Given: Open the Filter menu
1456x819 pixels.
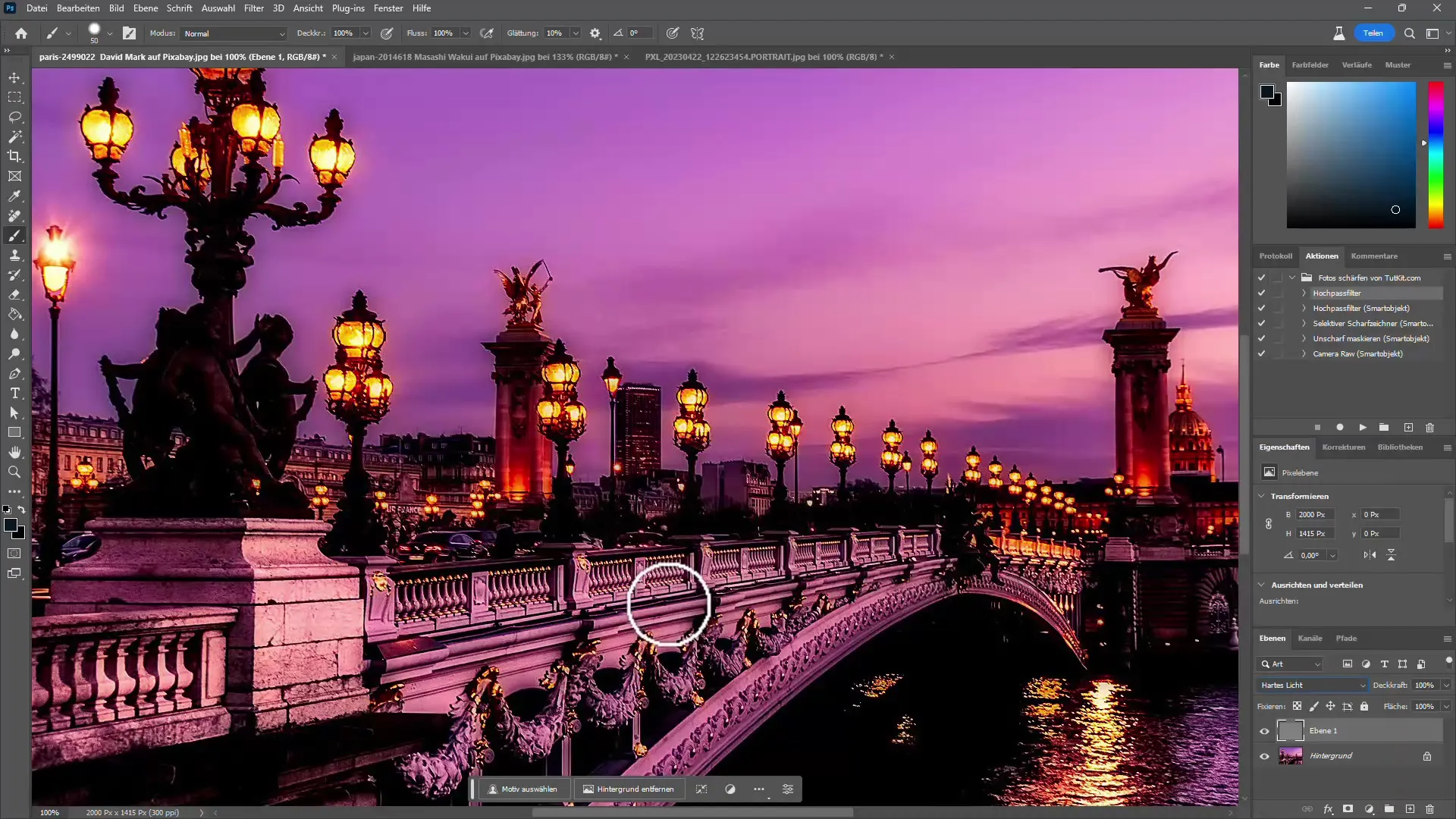Looking at the screenshot, I should (x=253, y=8).
